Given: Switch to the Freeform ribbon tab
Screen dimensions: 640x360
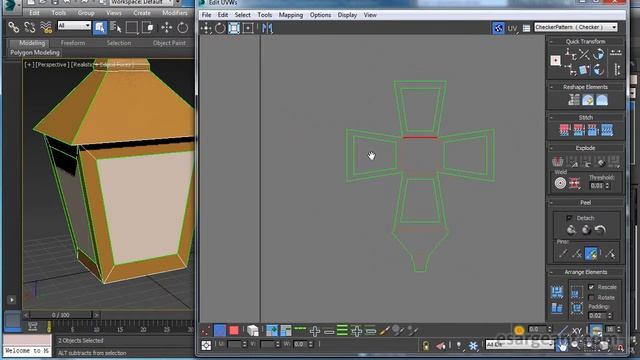Looking at the screenshot, I should click(73, 43).
